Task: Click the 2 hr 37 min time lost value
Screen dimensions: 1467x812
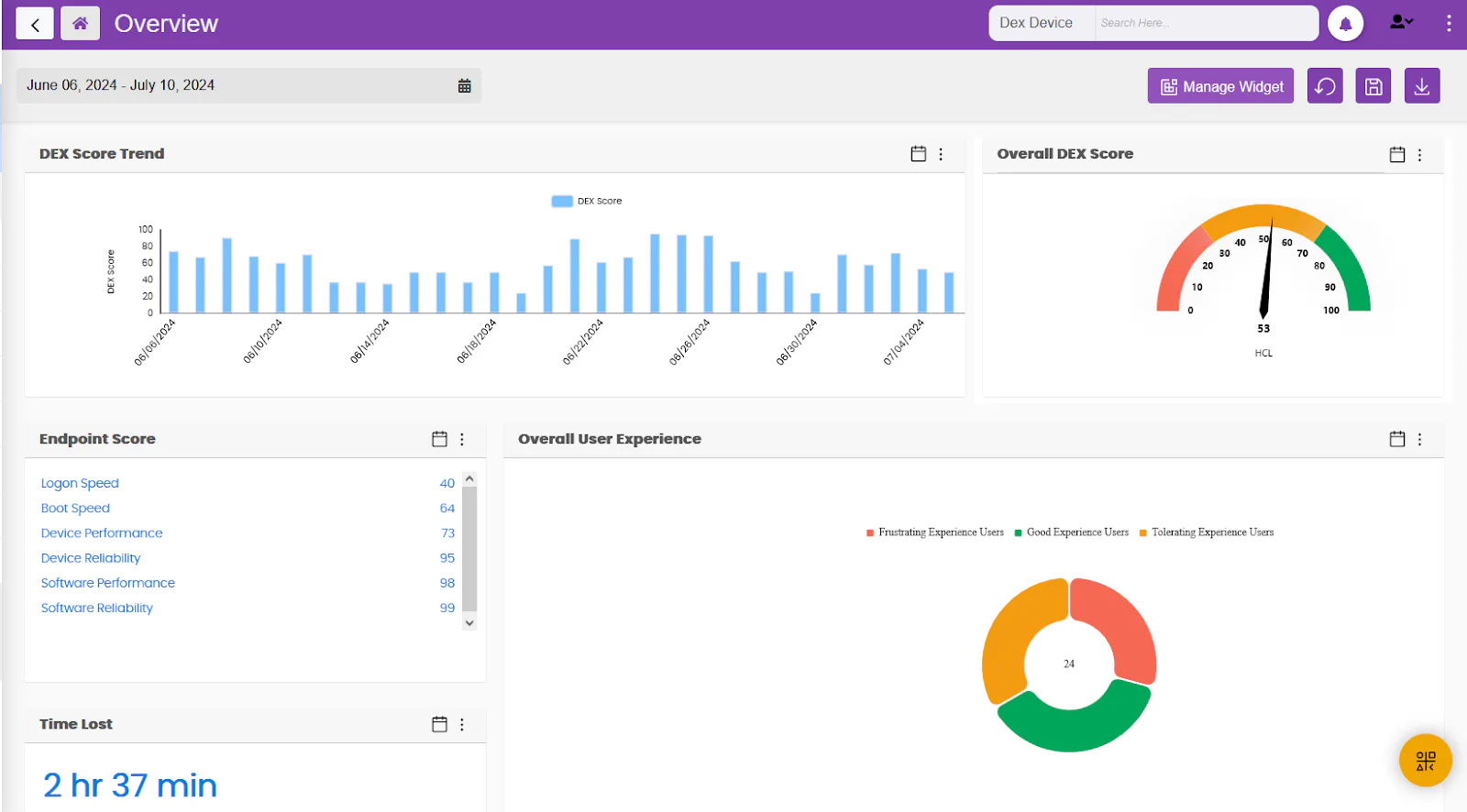Action: pos(130,785)
